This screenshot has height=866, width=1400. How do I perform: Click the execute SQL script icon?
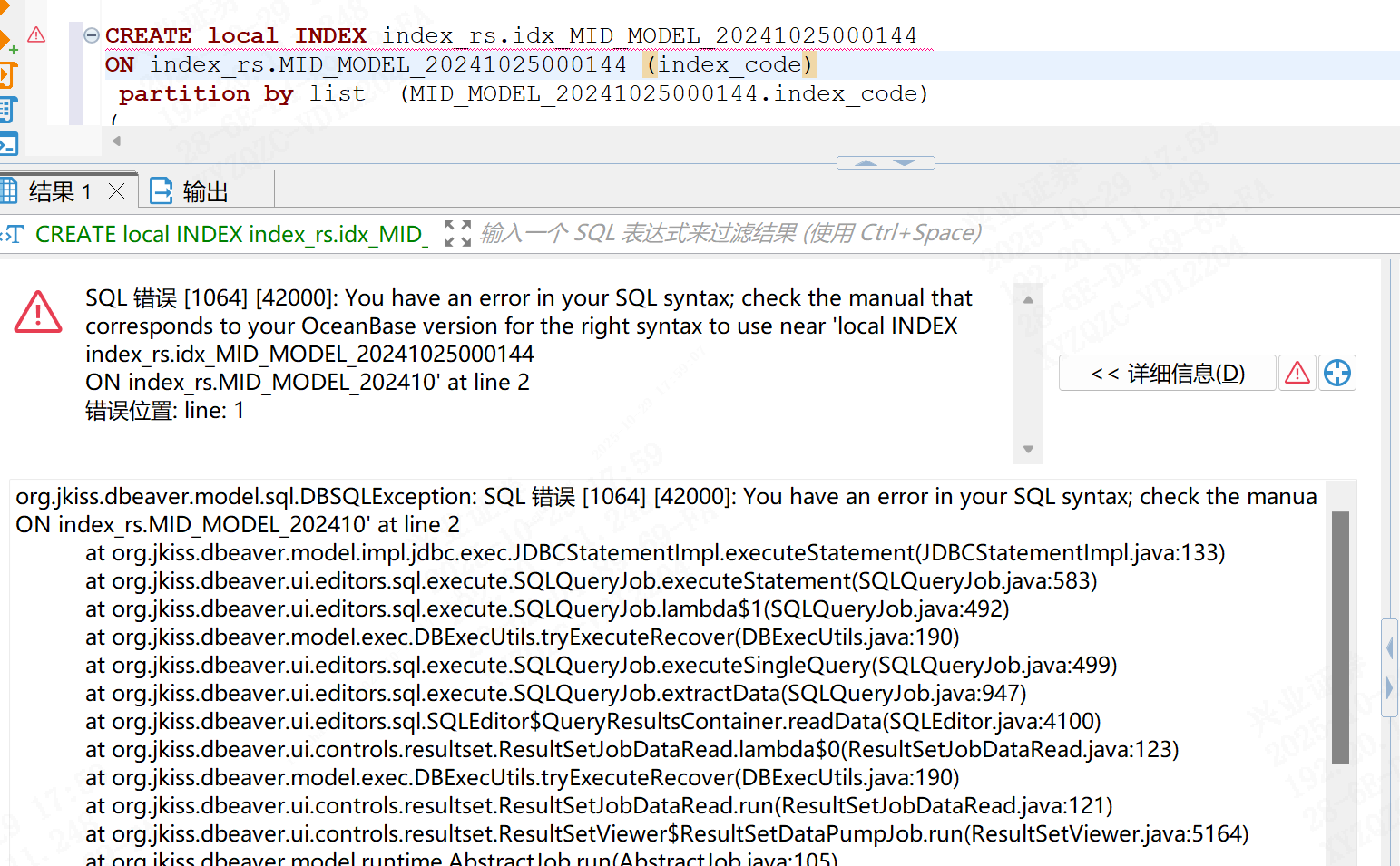click(6, 75)
